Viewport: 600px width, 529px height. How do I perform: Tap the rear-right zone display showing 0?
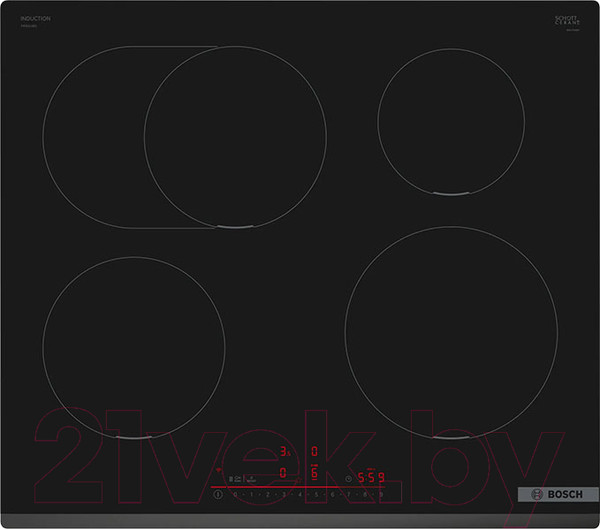313,451
